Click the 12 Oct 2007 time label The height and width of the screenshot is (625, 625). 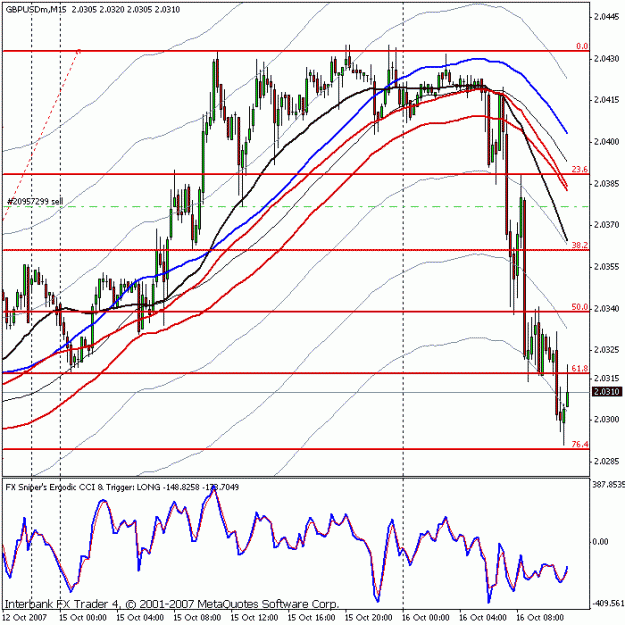click(25, 618)
